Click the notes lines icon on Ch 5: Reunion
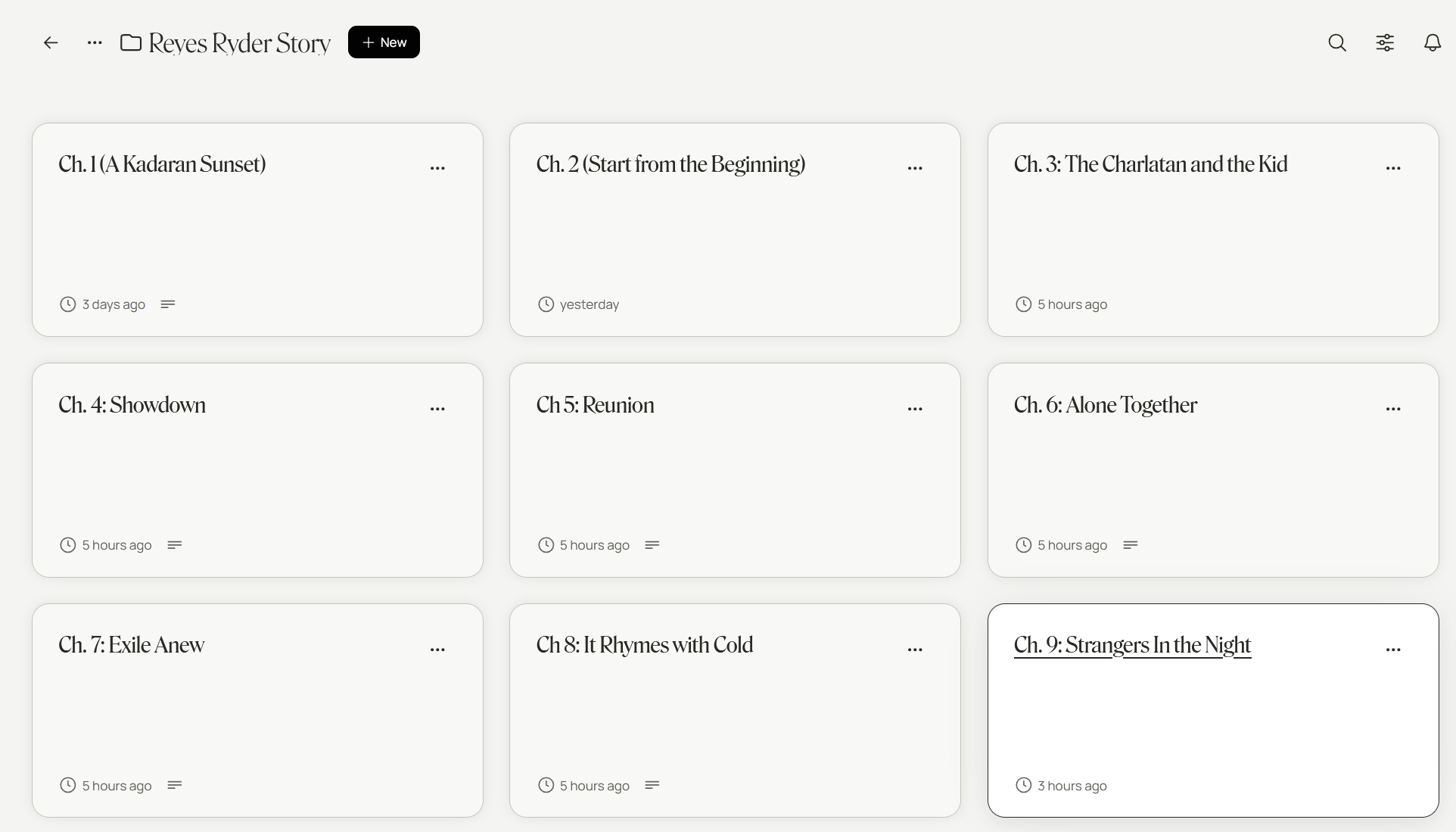The width and height of the screenshot is (1456, 832). (x=652, y=545)
